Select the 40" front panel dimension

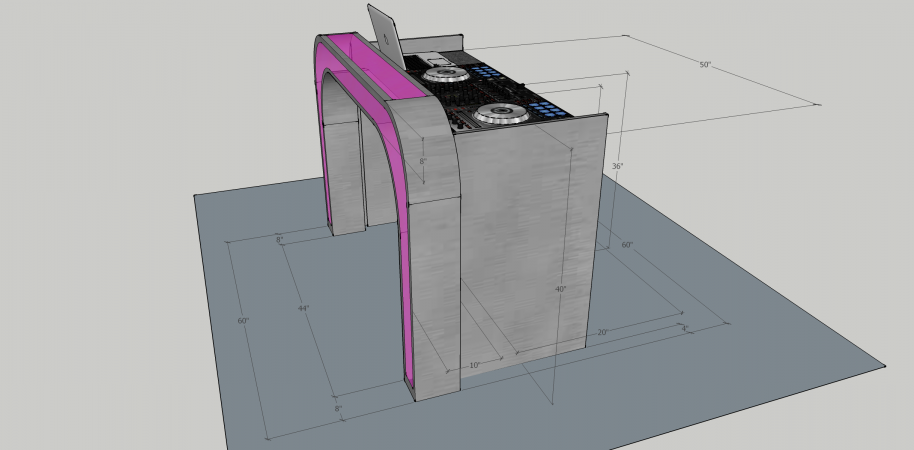[560, 289]
